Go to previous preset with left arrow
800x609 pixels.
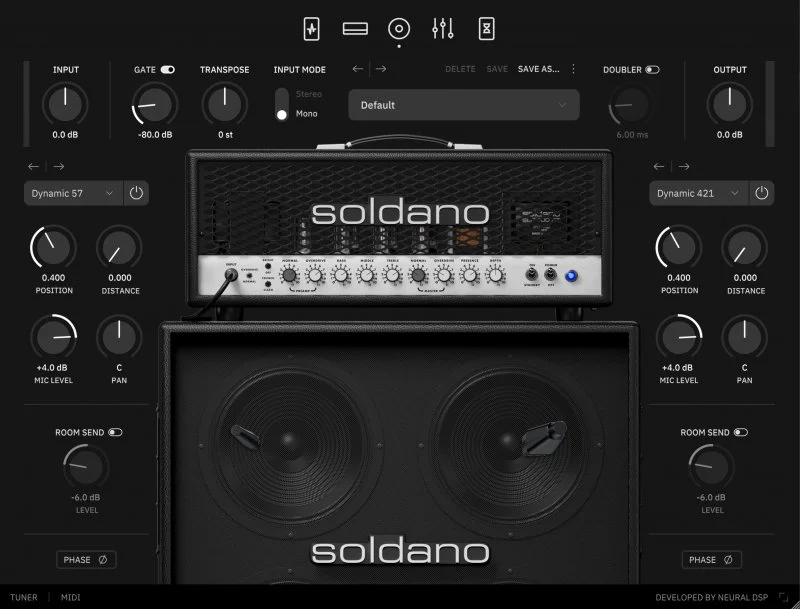click(x=358, y=69)
